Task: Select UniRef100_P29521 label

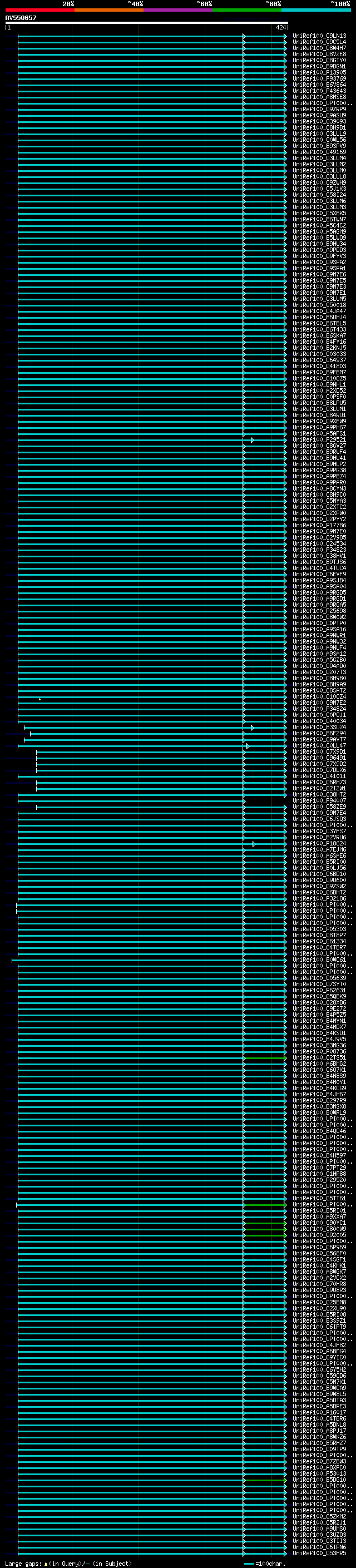Action: click(x=319, y=439)
